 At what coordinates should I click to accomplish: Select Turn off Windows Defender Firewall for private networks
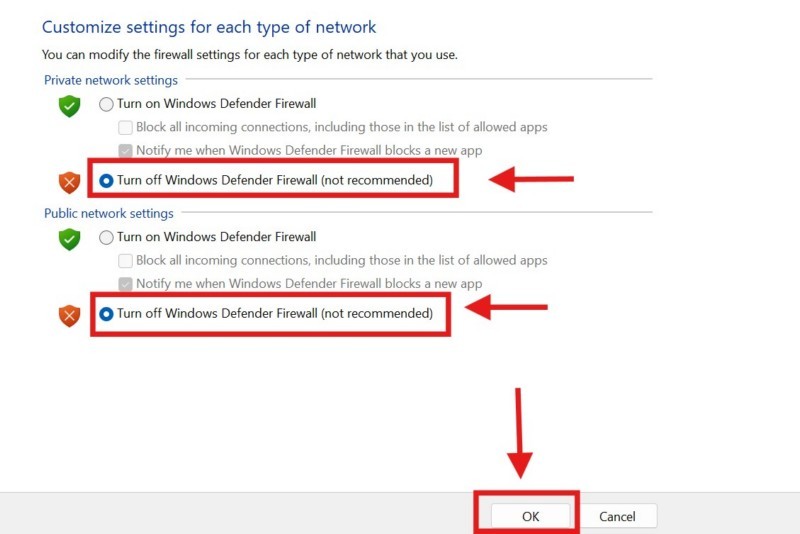(106, 181)
